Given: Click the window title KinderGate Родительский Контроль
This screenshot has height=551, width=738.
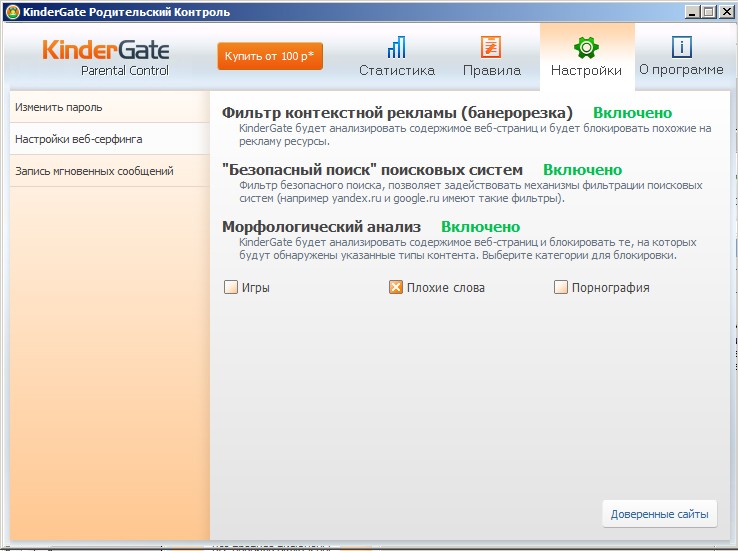Looking at the screenshot, I should (127, 12).
